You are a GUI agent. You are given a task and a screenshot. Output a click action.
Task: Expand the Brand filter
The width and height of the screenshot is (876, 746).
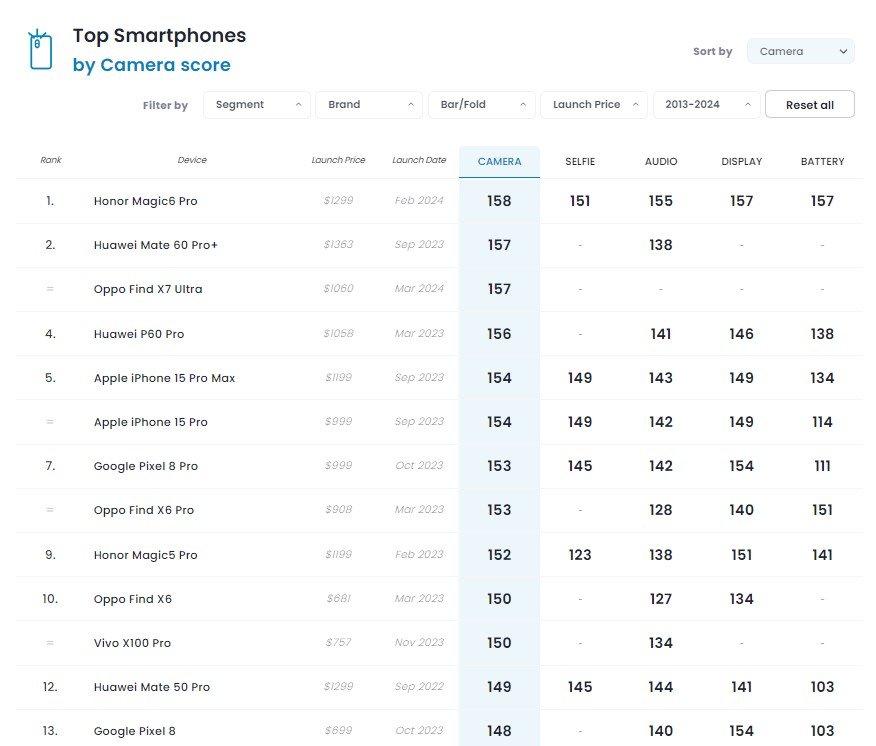(369, 104)
